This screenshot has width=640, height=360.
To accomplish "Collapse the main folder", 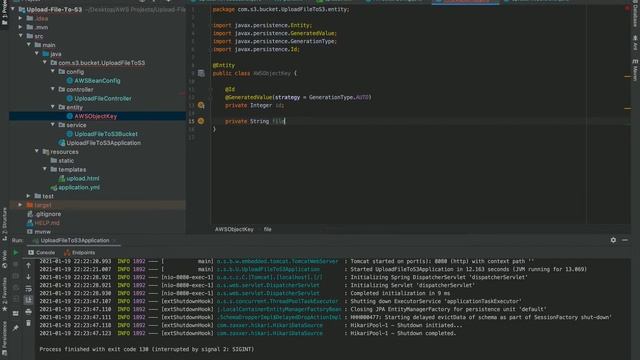I will pos(29,45).
